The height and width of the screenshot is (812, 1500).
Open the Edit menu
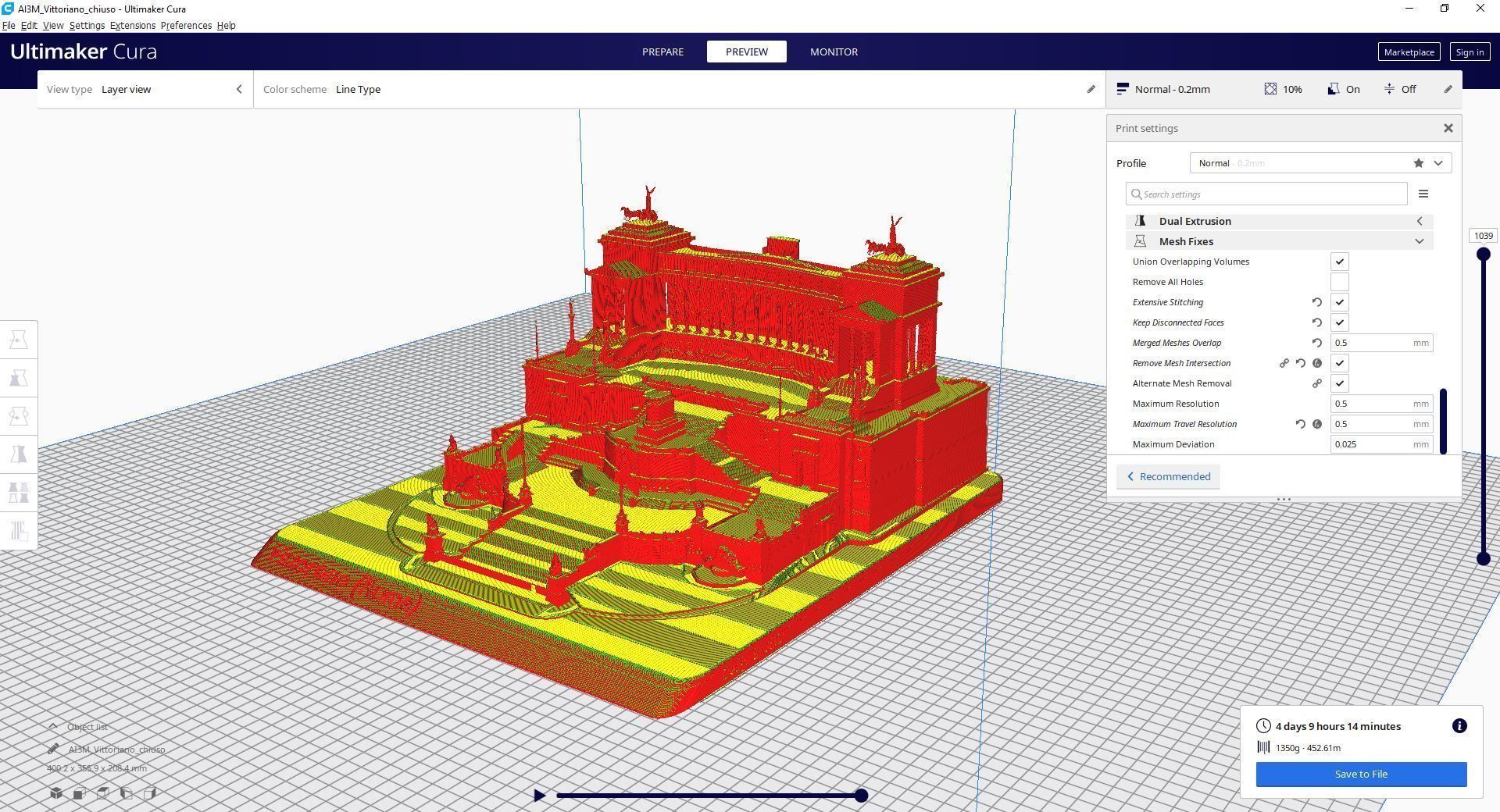(29, 25)
